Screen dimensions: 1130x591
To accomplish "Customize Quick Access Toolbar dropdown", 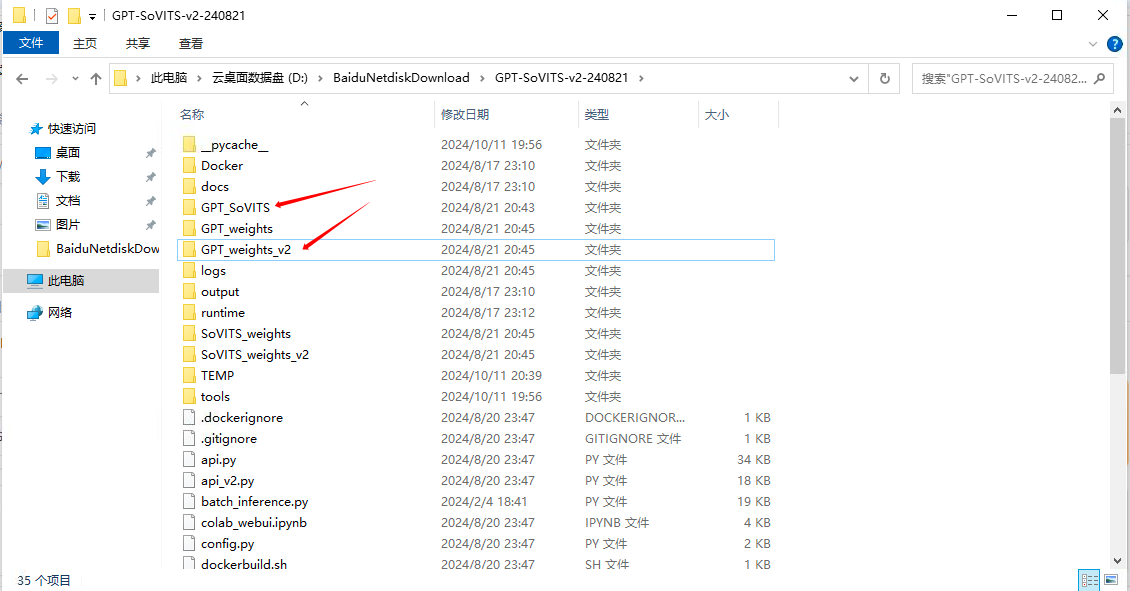I will [x=93, y=16].
